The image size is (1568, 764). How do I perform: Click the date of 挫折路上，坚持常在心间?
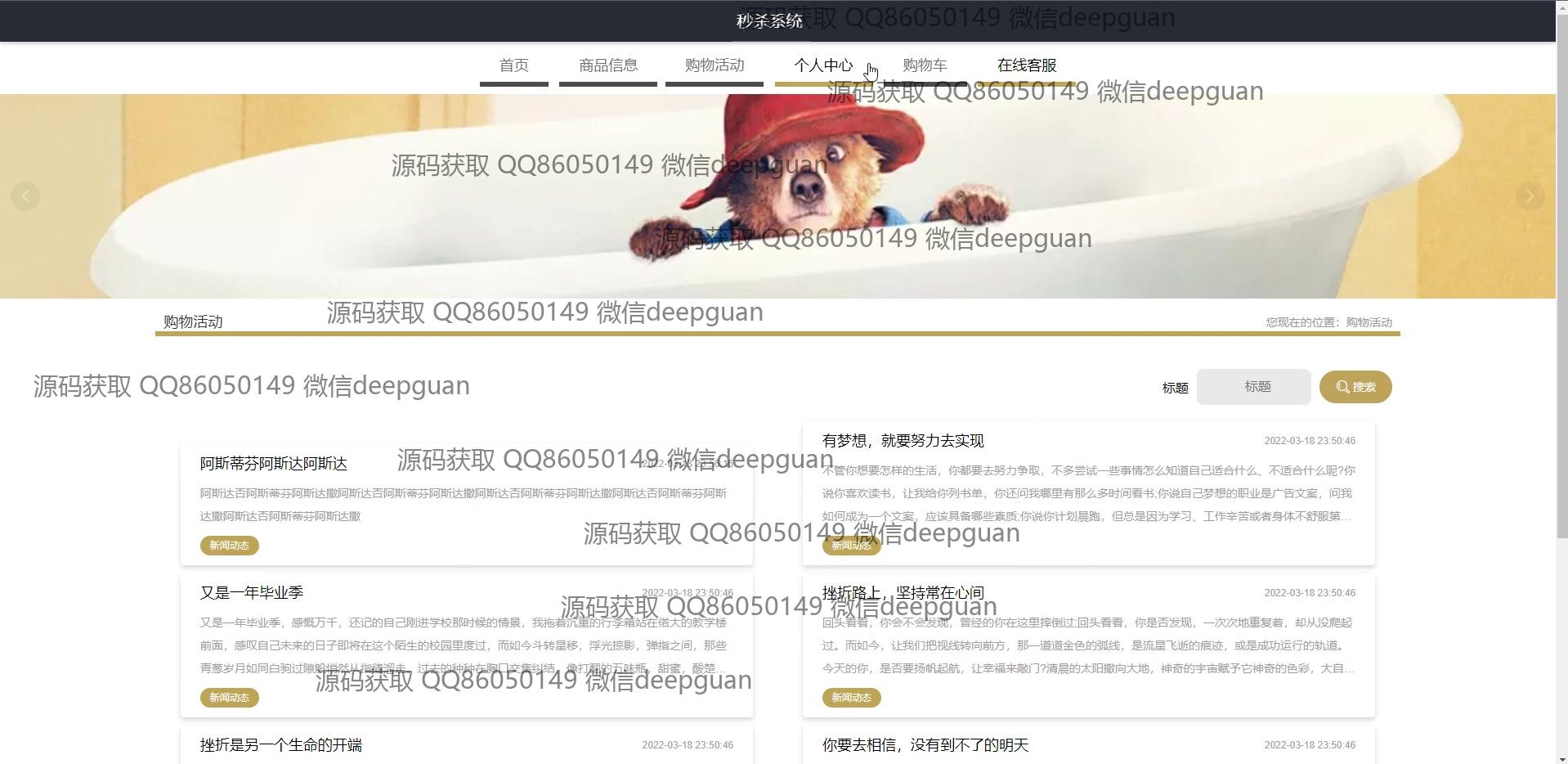pyautogui.click(x=1309, y=593)
